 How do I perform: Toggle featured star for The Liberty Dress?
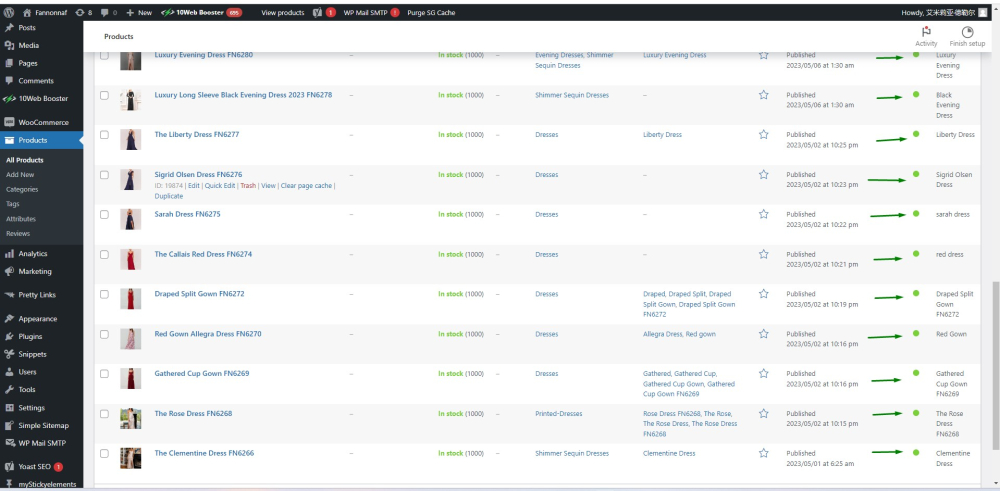pyautogui.click(x=763, y=135)
